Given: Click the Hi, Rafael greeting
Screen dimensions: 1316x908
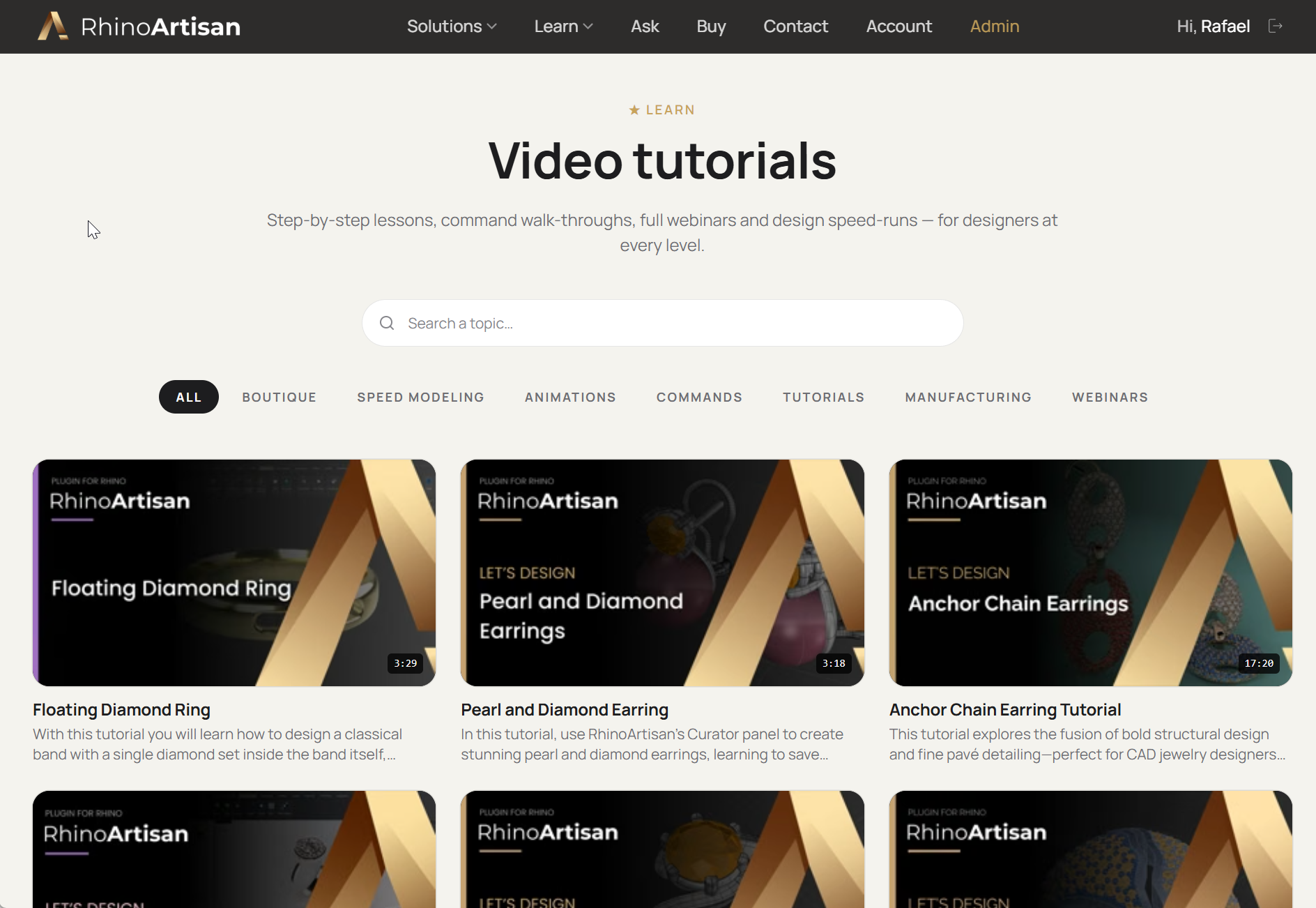Looking at the screenshot, I should tap(1213, 27).
